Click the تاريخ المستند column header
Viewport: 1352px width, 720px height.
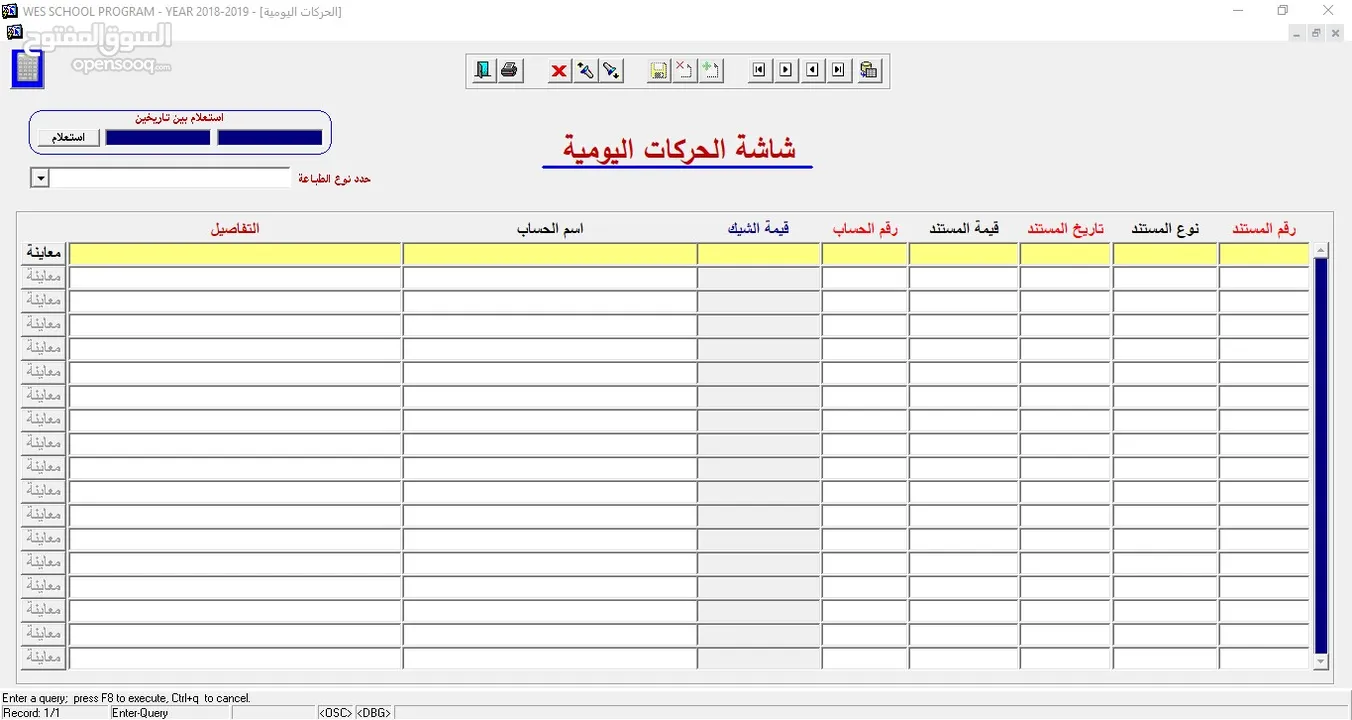[1065, 229]
